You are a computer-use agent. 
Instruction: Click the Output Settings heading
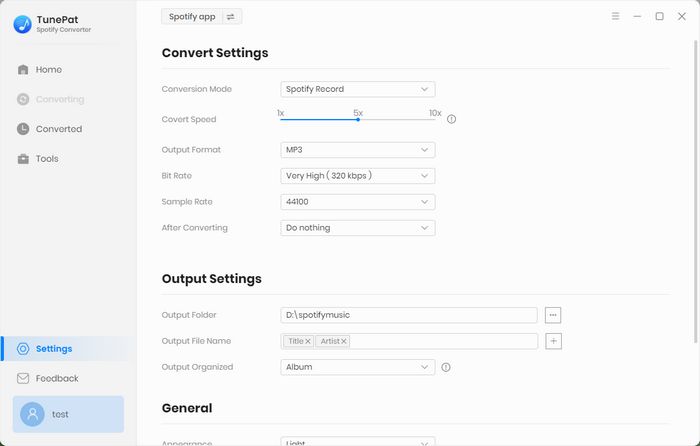pyautogui.click(x=212, y=279)
